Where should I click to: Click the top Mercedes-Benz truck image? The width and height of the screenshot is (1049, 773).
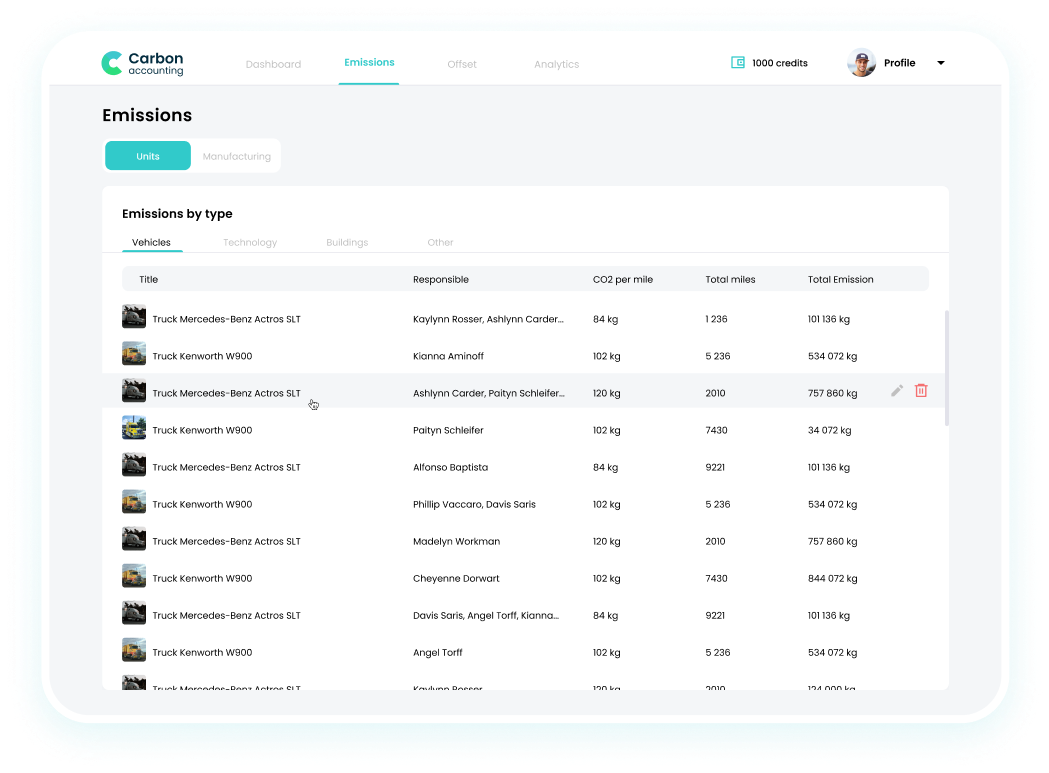point(133,315)
